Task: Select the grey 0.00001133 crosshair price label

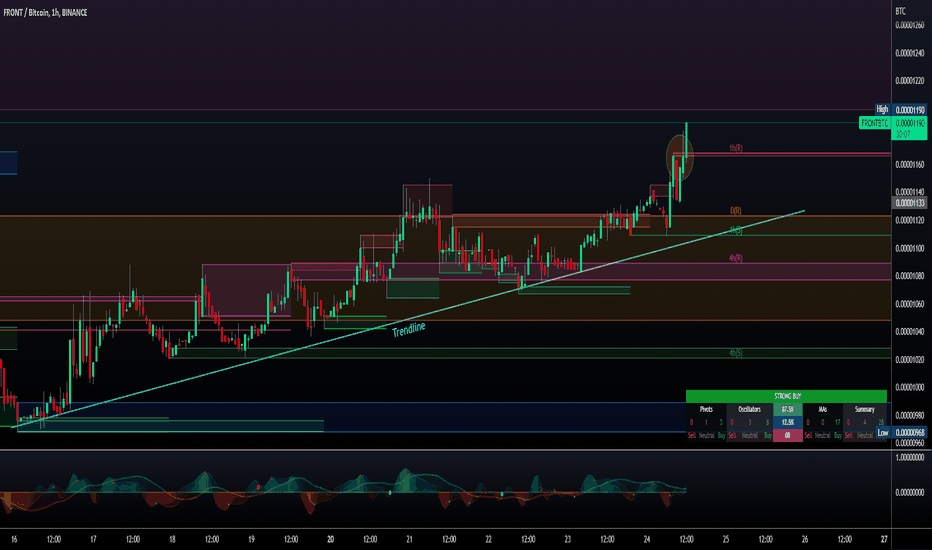Action: click(910, 203)
